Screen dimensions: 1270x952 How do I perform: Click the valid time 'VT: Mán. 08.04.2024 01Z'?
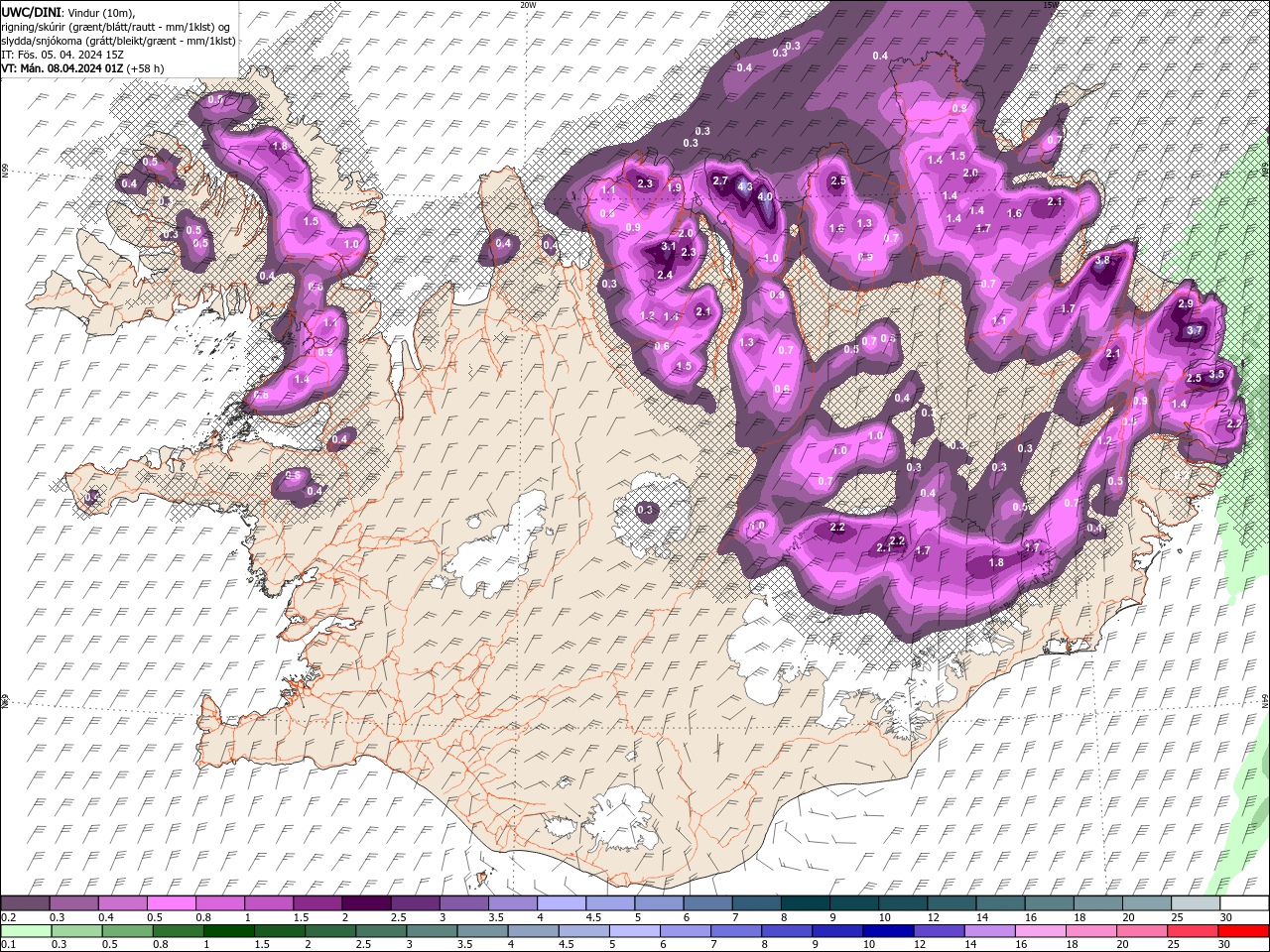coord(62,68)
